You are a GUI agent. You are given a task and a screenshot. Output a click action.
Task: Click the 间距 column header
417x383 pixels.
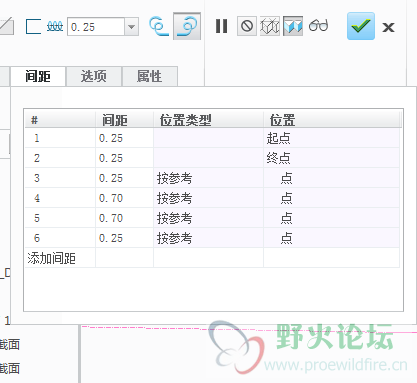coord(124,120)
